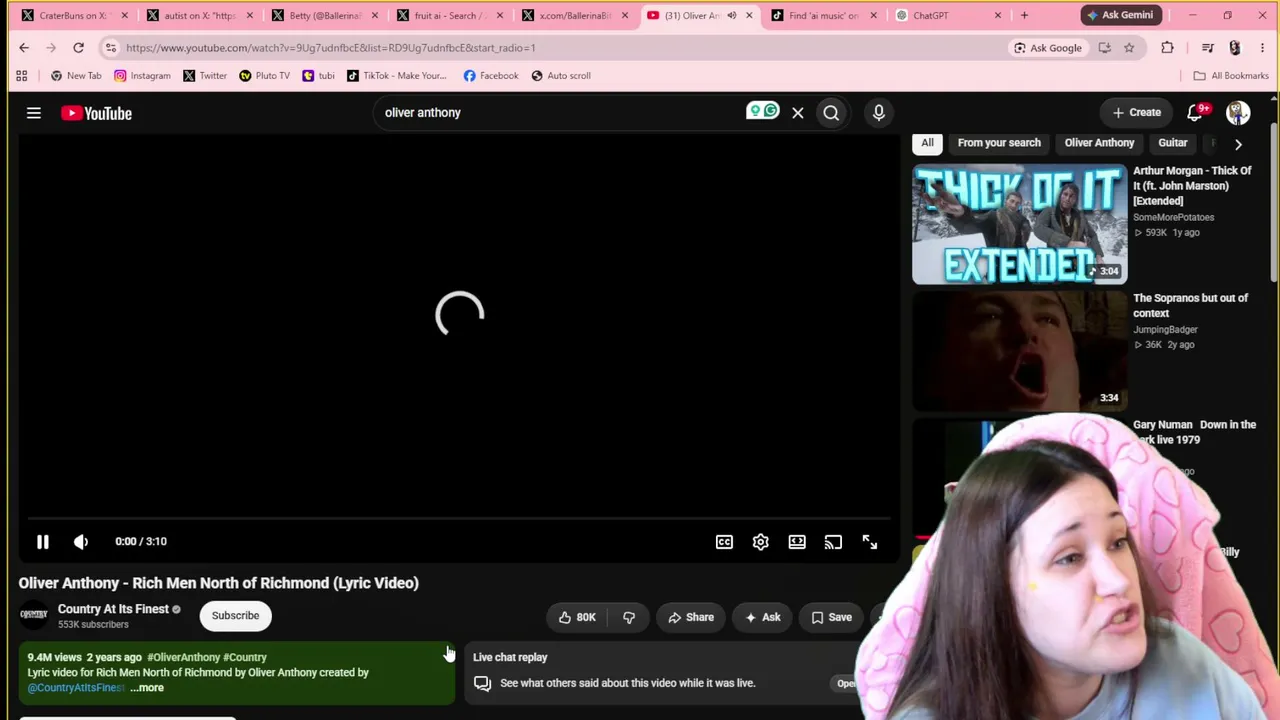Viewport: 1280px width, 720px height.
Task: Open the video settings gear
Action: point(761,542)
